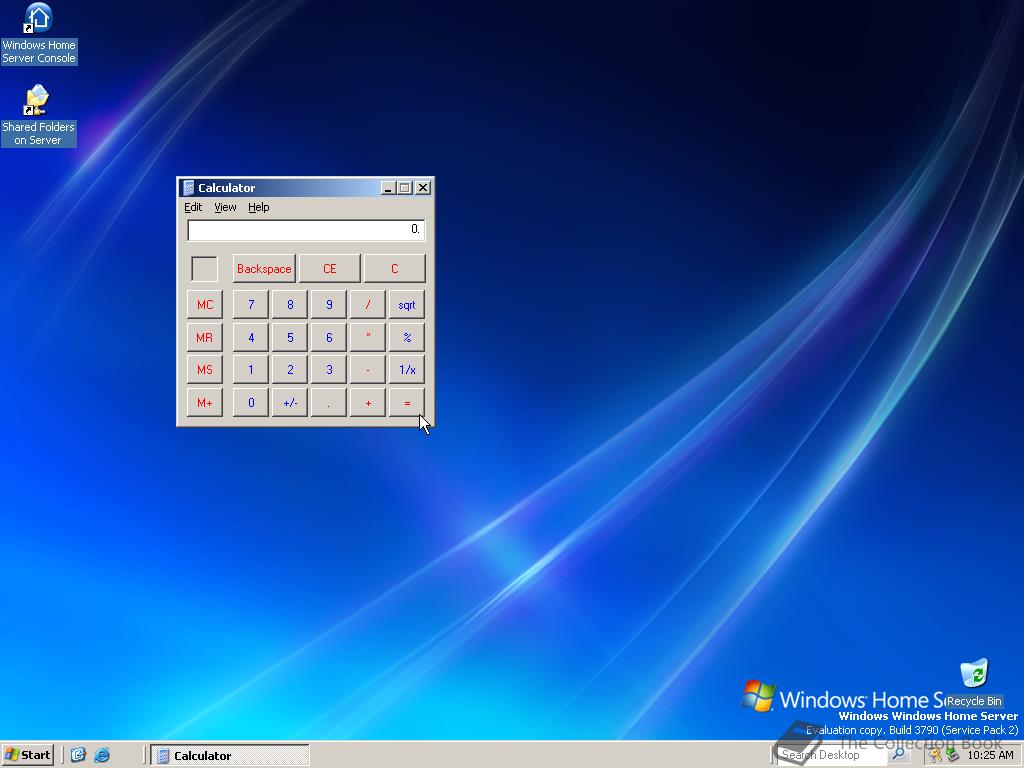The width and height of the screenshot is (1024, 768).
Task: Click the 10:25 AM system clock
Action: (x=990, y=755)
